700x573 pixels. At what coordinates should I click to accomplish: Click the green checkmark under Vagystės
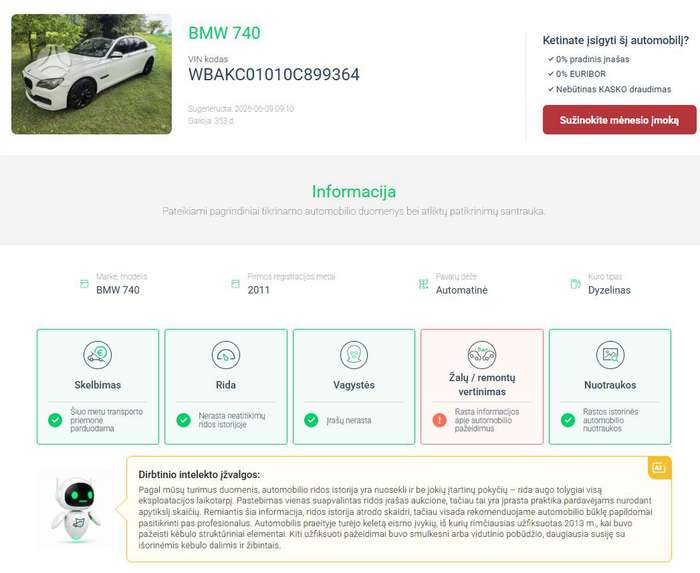tap(311, 420)
